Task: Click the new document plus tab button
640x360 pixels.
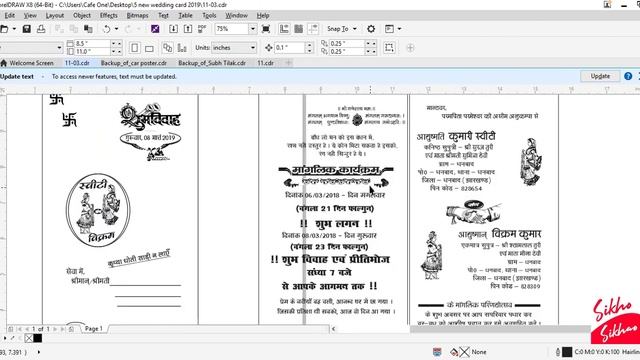Action: coord(288,63)
